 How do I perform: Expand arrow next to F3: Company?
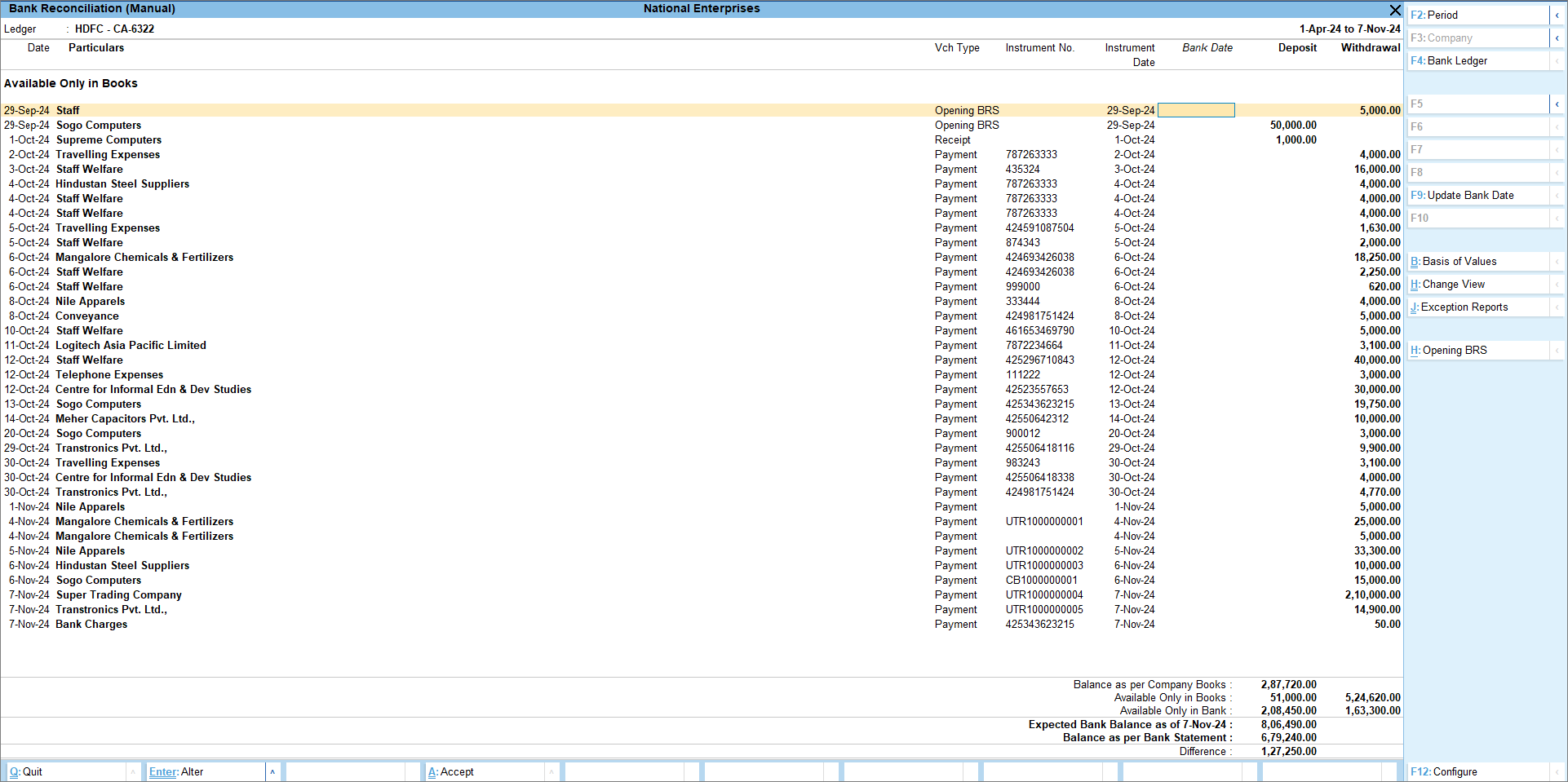[1557, 38]
